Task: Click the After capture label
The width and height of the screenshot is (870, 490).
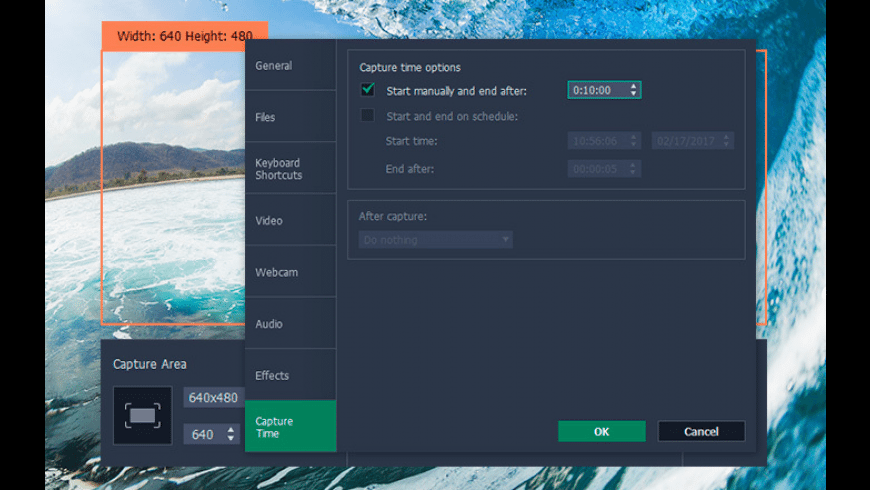Action: point(393,216)
